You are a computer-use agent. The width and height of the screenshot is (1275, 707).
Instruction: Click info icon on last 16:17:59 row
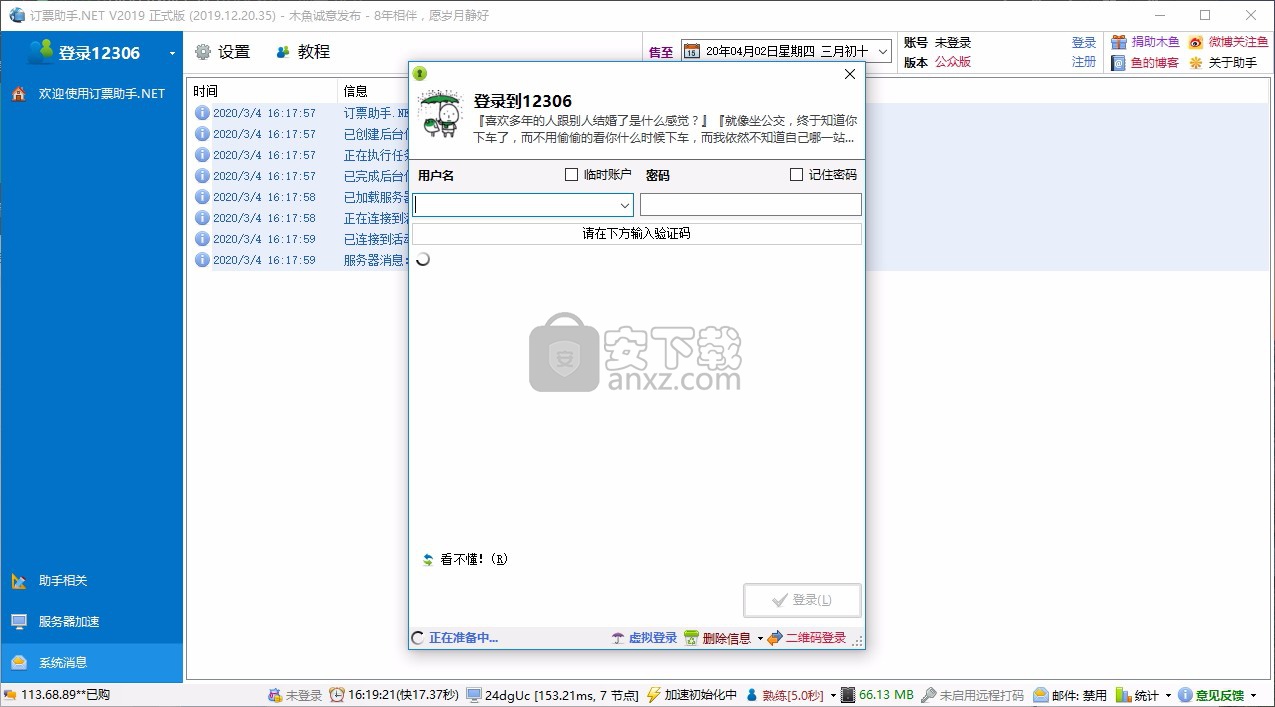pyautogui.click(x=202, y=261)
